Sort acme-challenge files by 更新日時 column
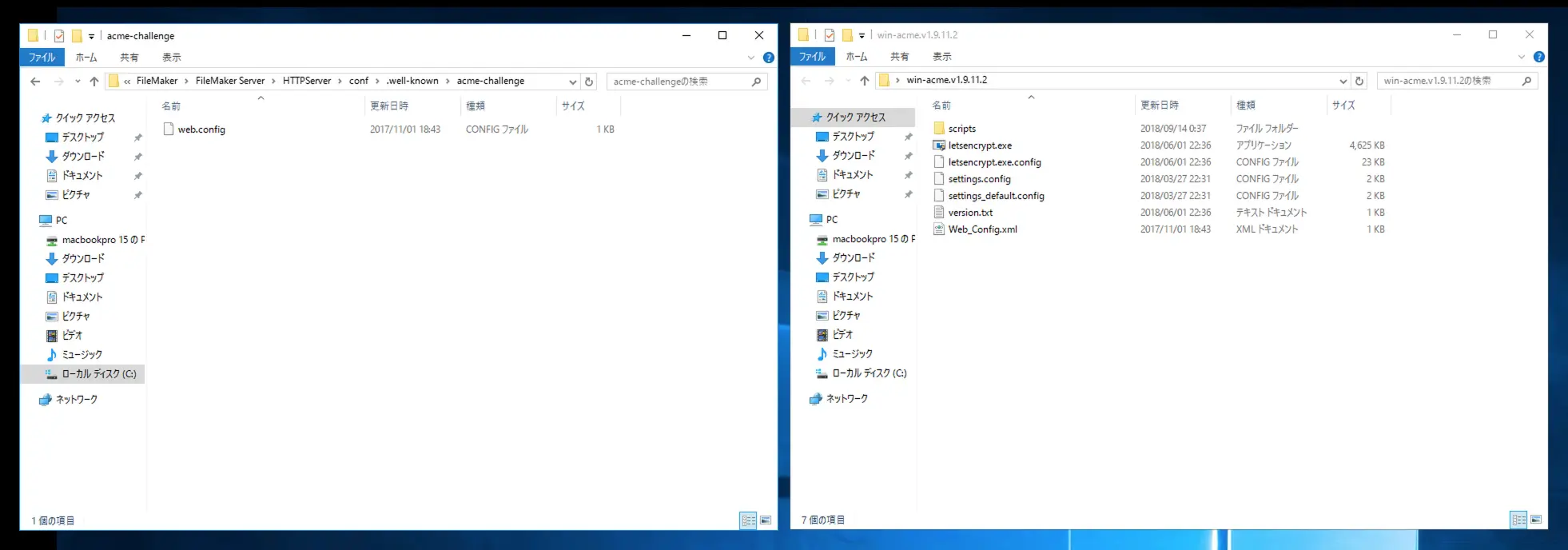 412,106
